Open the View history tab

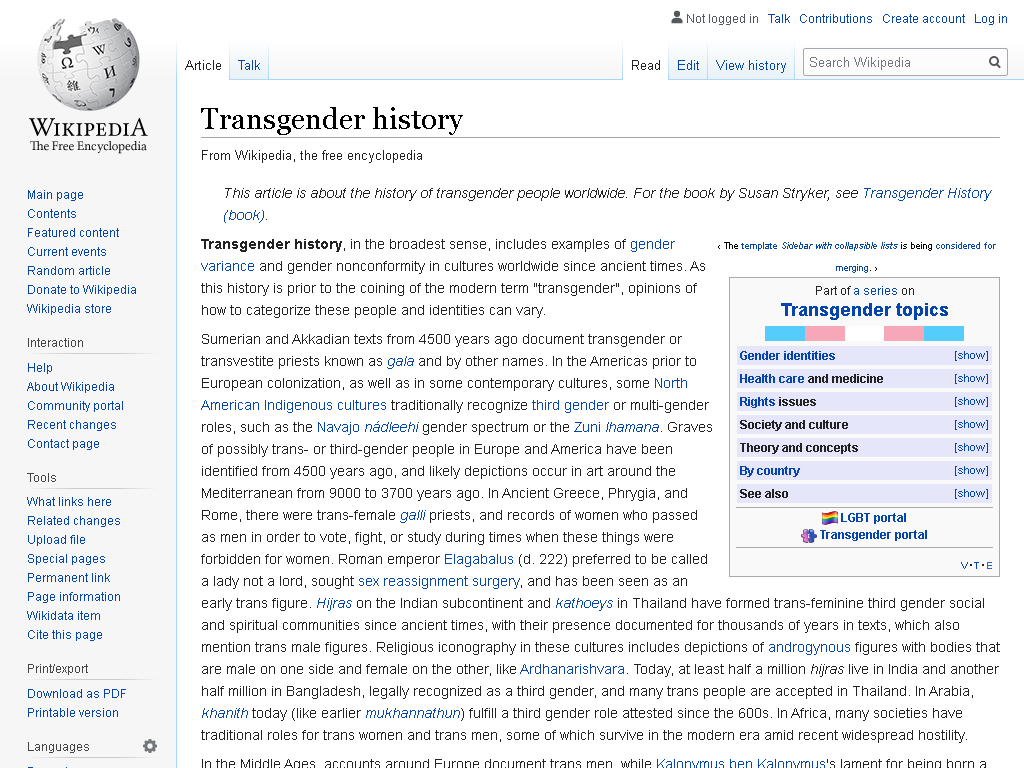point(751,65)
